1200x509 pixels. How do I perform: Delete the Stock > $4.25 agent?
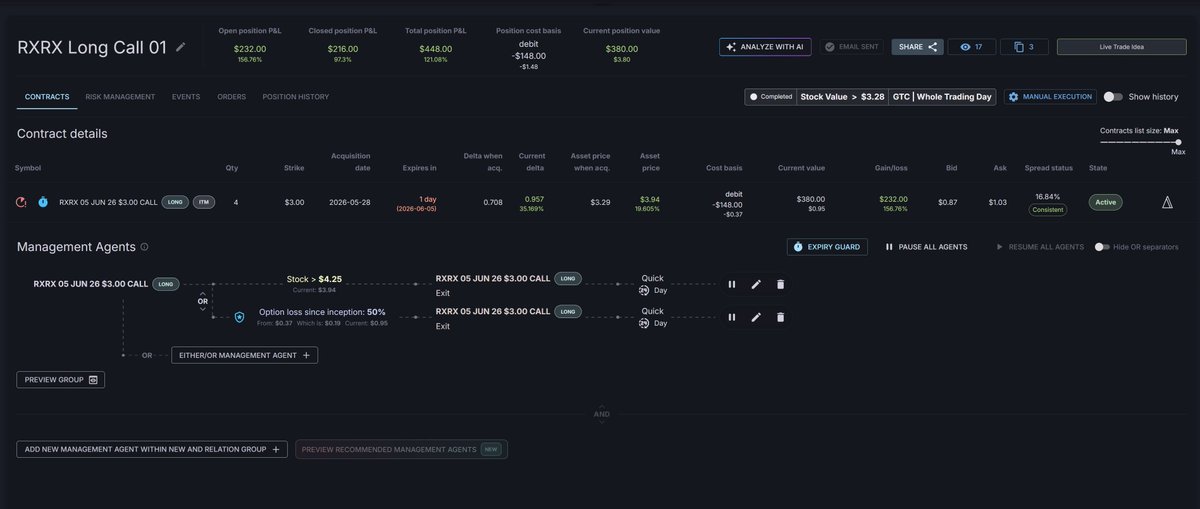coord(780,284)
